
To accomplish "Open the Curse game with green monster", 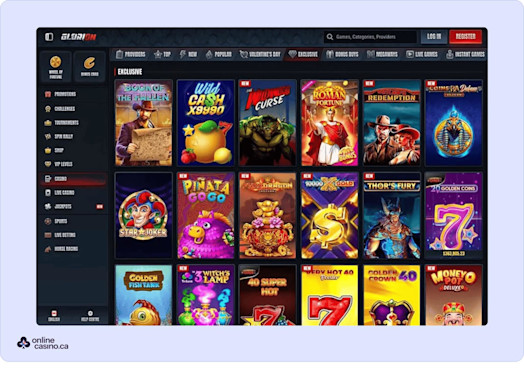I will 267,123.
